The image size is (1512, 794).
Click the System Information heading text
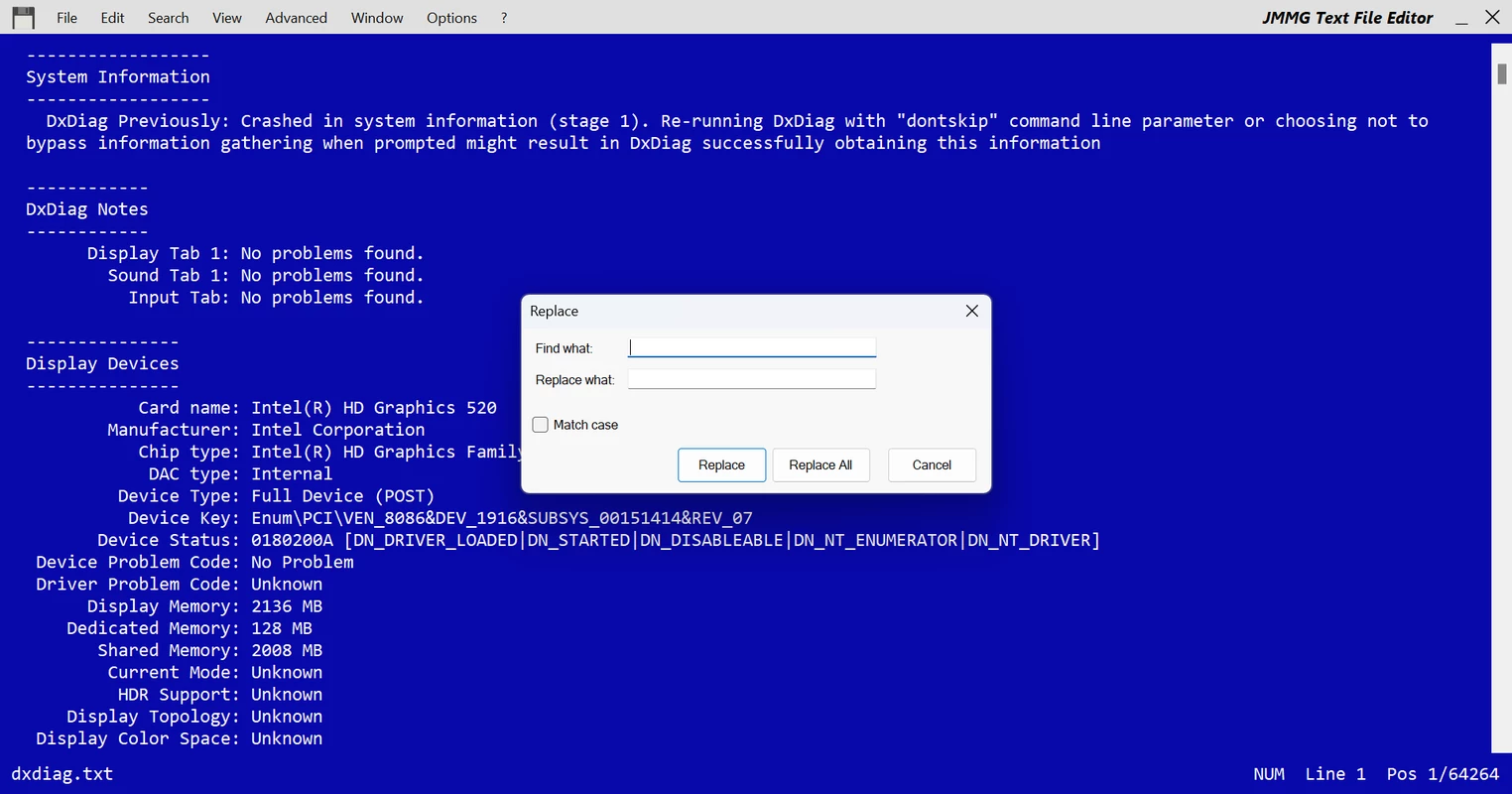118,76
